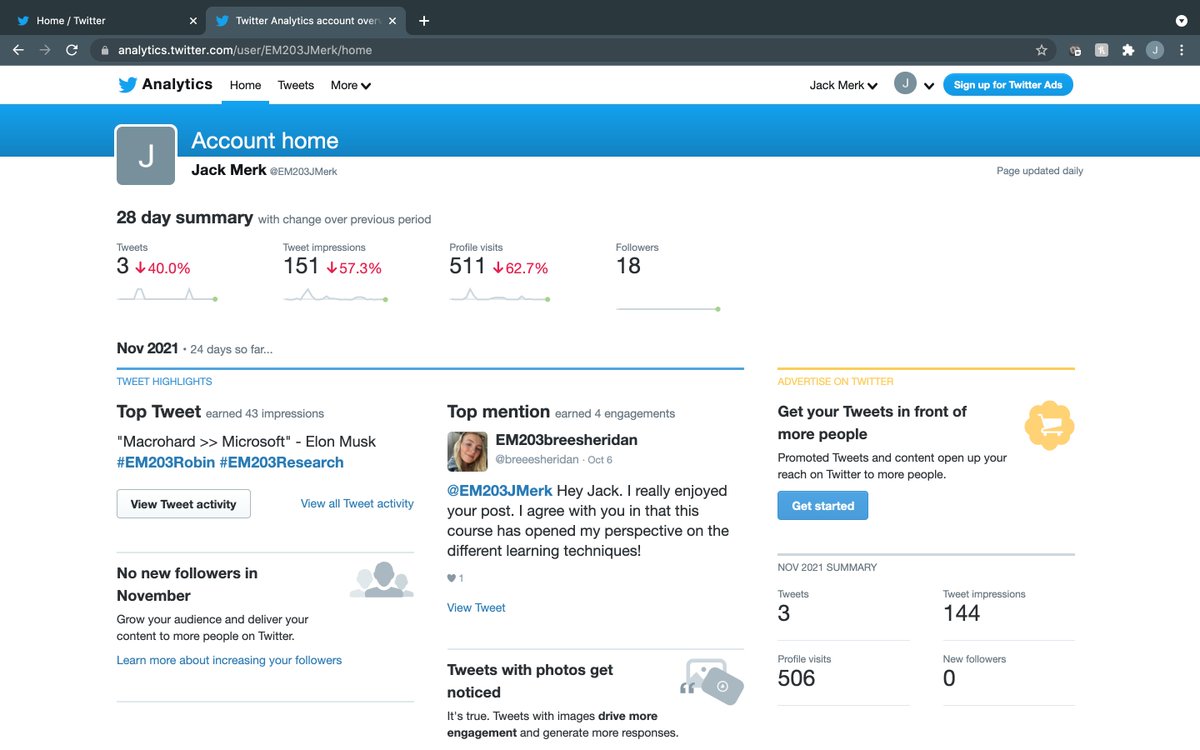Click the tab search down-arrow icon
The image size is (1200, 750).
click(1181, 20)
